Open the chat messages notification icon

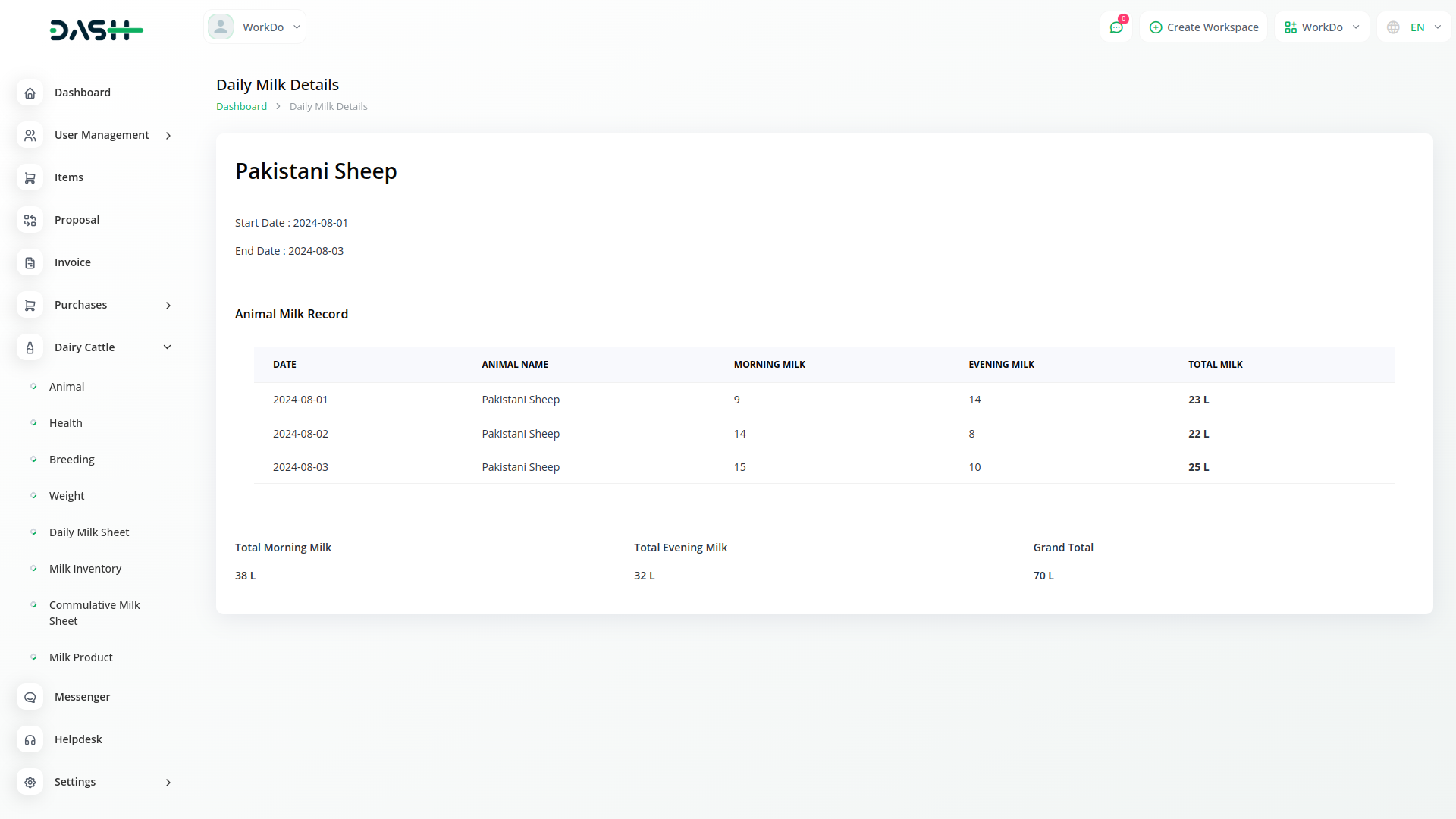(1116, 27)
